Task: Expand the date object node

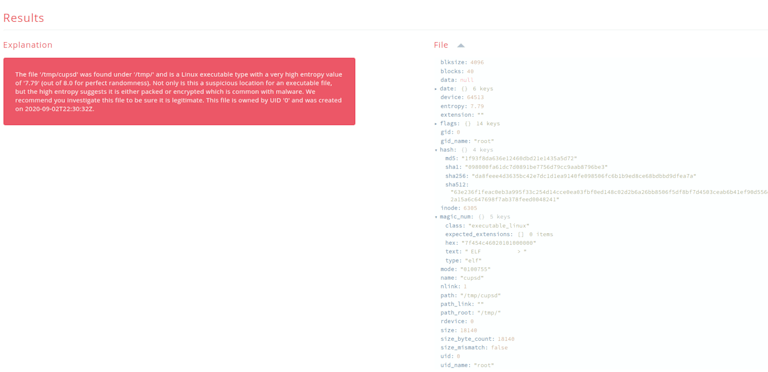Action: click(x=435, y=89)
